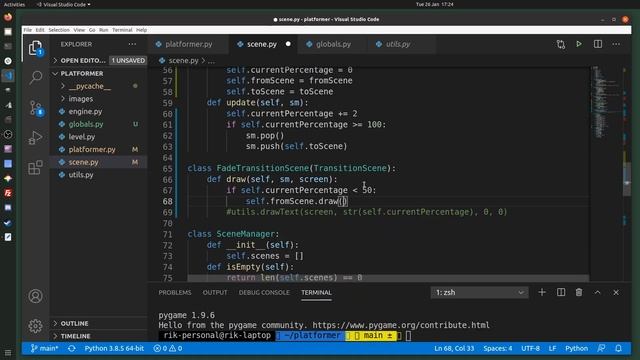Open globals.py in the explorer tree
This screenshot has height=360, width=640.
98,124
